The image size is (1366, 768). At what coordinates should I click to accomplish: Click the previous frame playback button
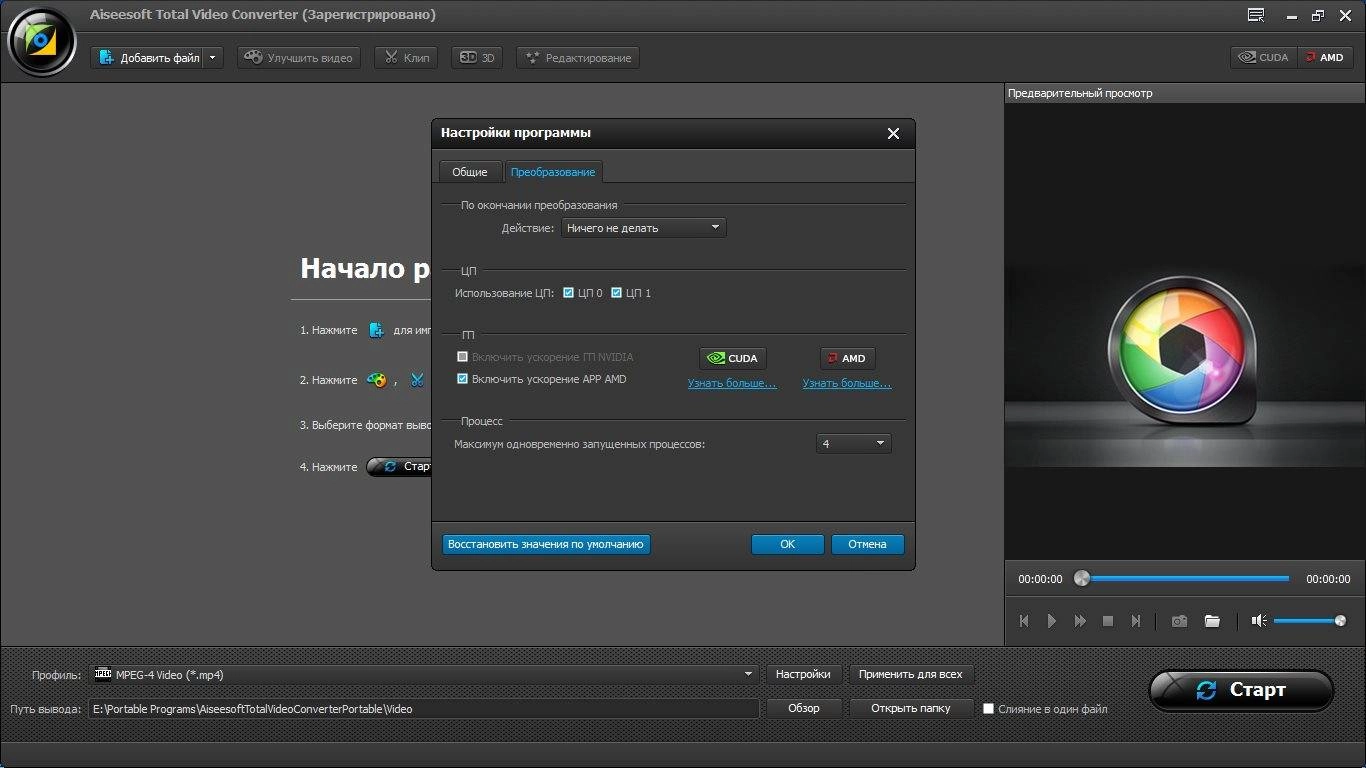(1024, 621)
